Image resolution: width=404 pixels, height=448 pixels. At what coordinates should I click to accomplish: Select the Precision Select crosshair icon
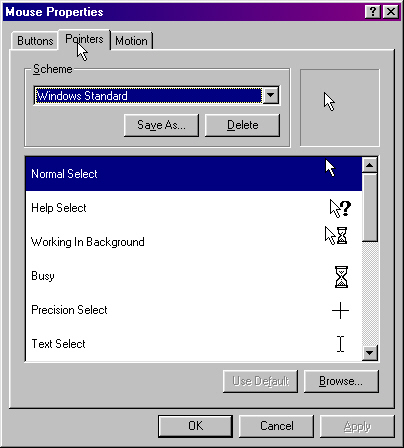(340, 311)
